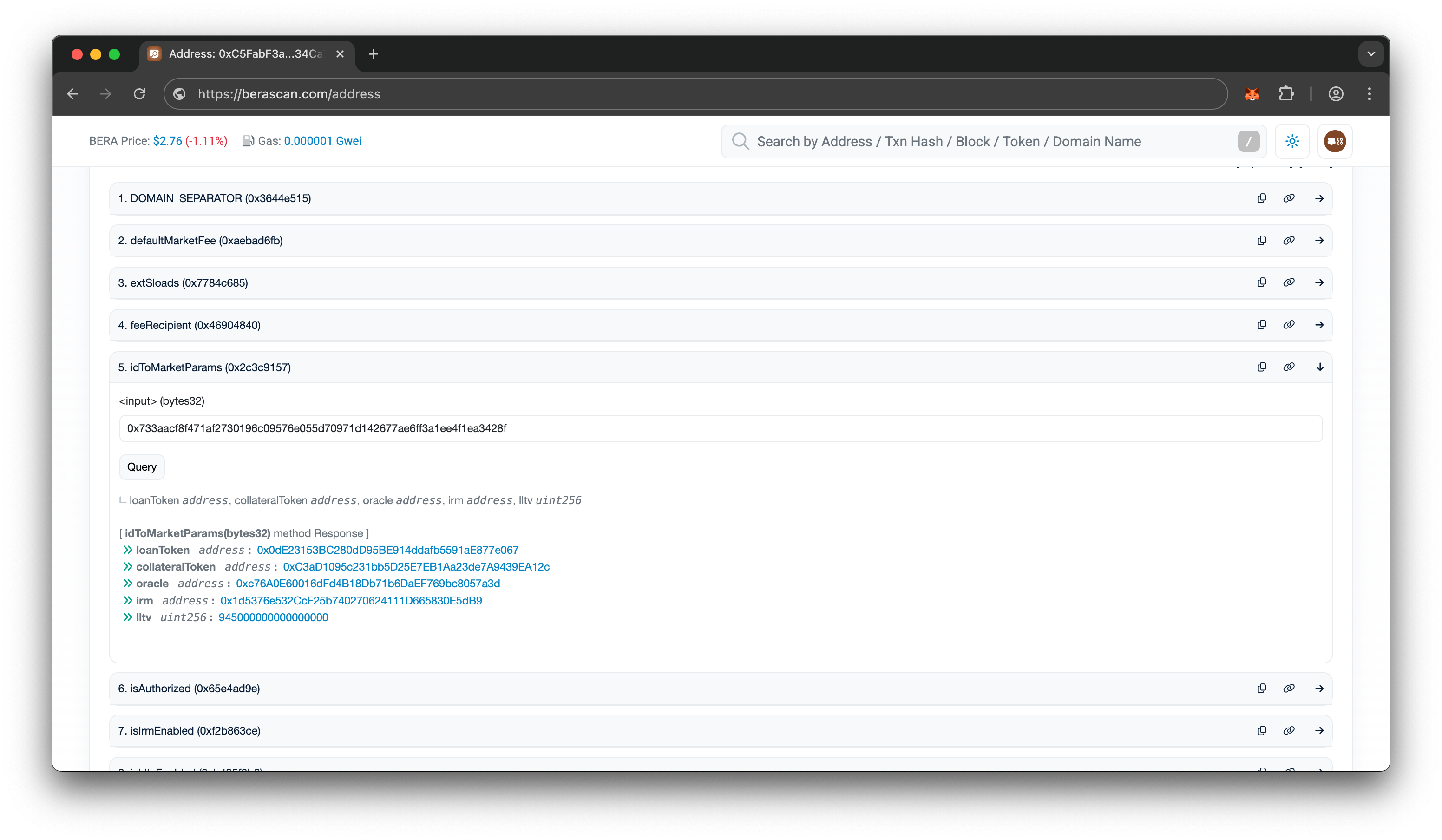
Task: Open the MetaMask fox extension
Action: pyautogui.click(x=1252, y=94)
